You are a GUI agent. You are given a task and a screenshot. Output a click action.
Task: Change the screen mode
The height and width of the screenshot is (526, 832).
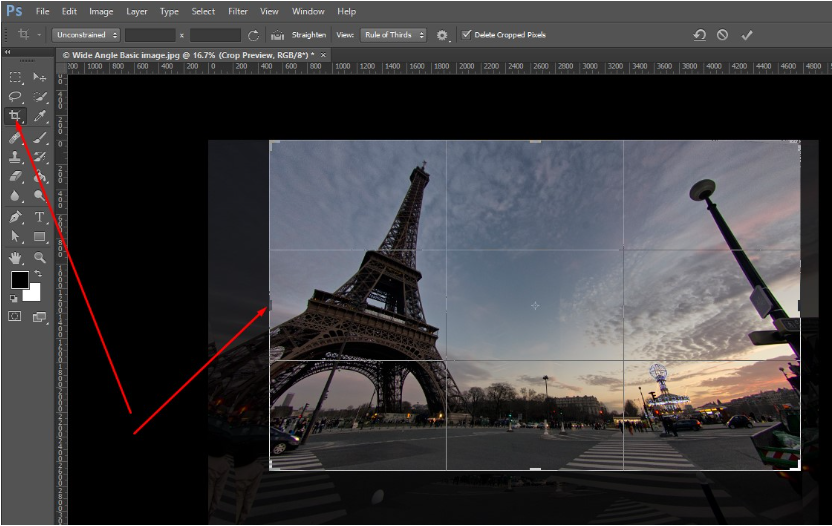point(39,317)
